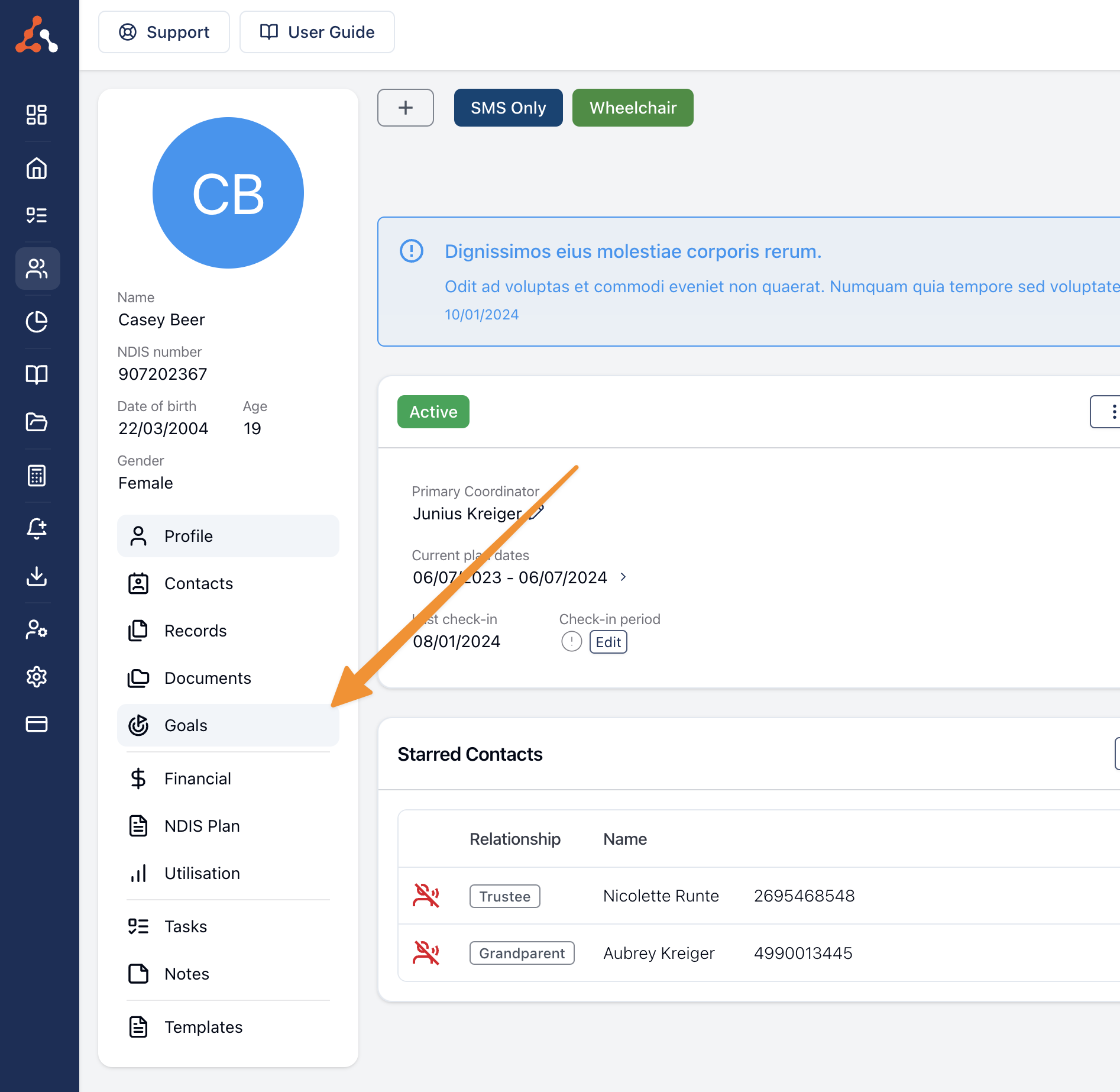Click the CB avatar circle
Screen dimensions: 1120x1092
(x=228, y=193)
